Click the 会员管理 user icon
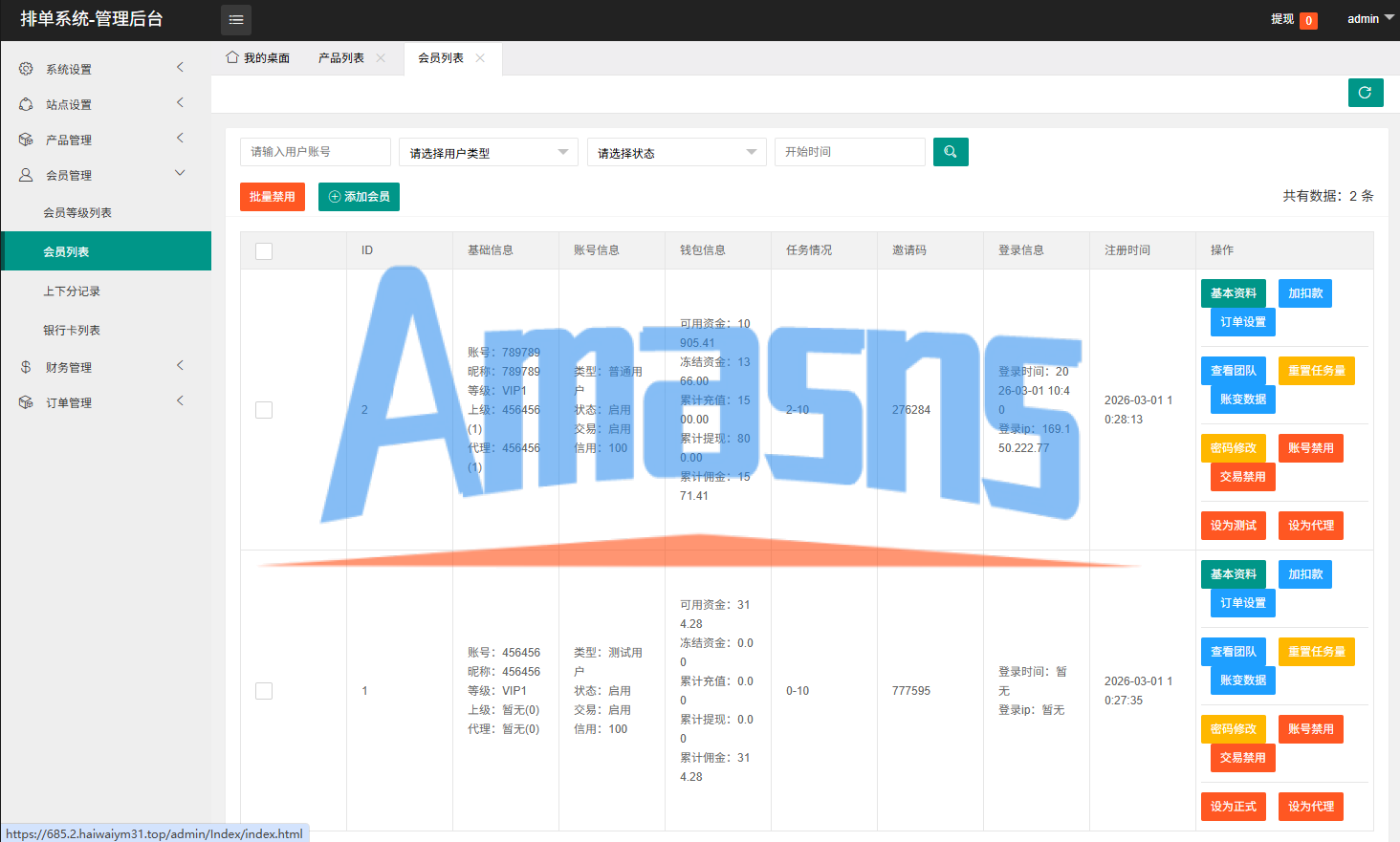The height and width of the screenshot is (842, 1400). tap(26, 175)
